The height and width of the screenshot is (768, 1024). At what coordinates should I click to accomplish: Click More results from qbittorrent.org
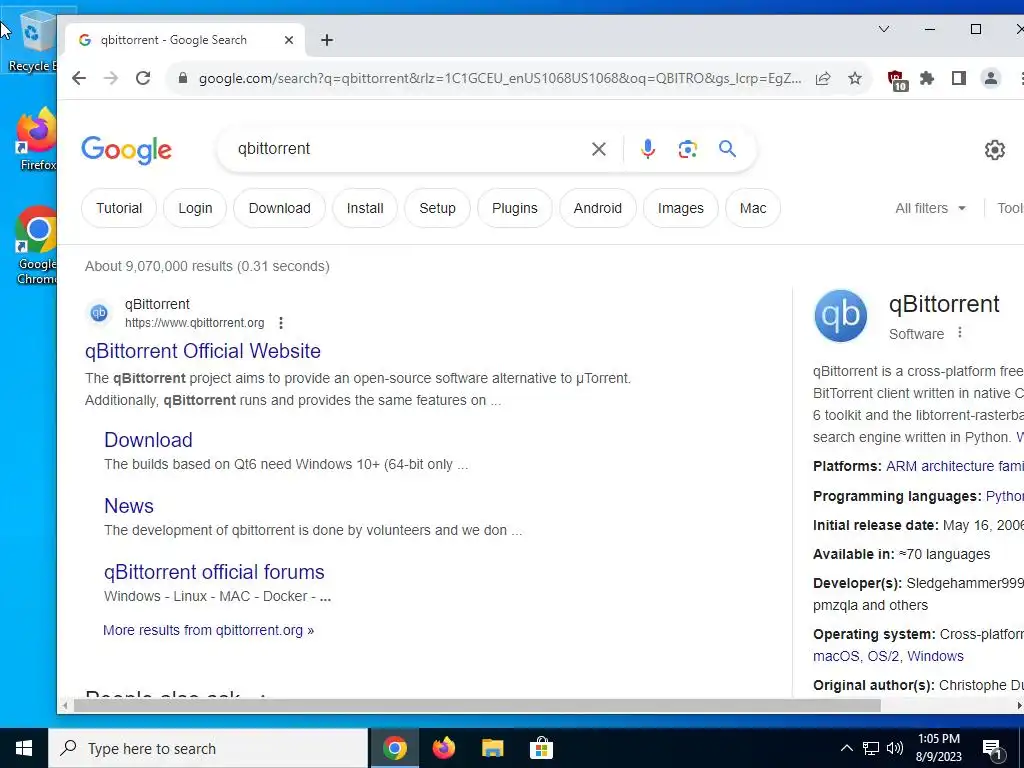click(x=208, y=630)
